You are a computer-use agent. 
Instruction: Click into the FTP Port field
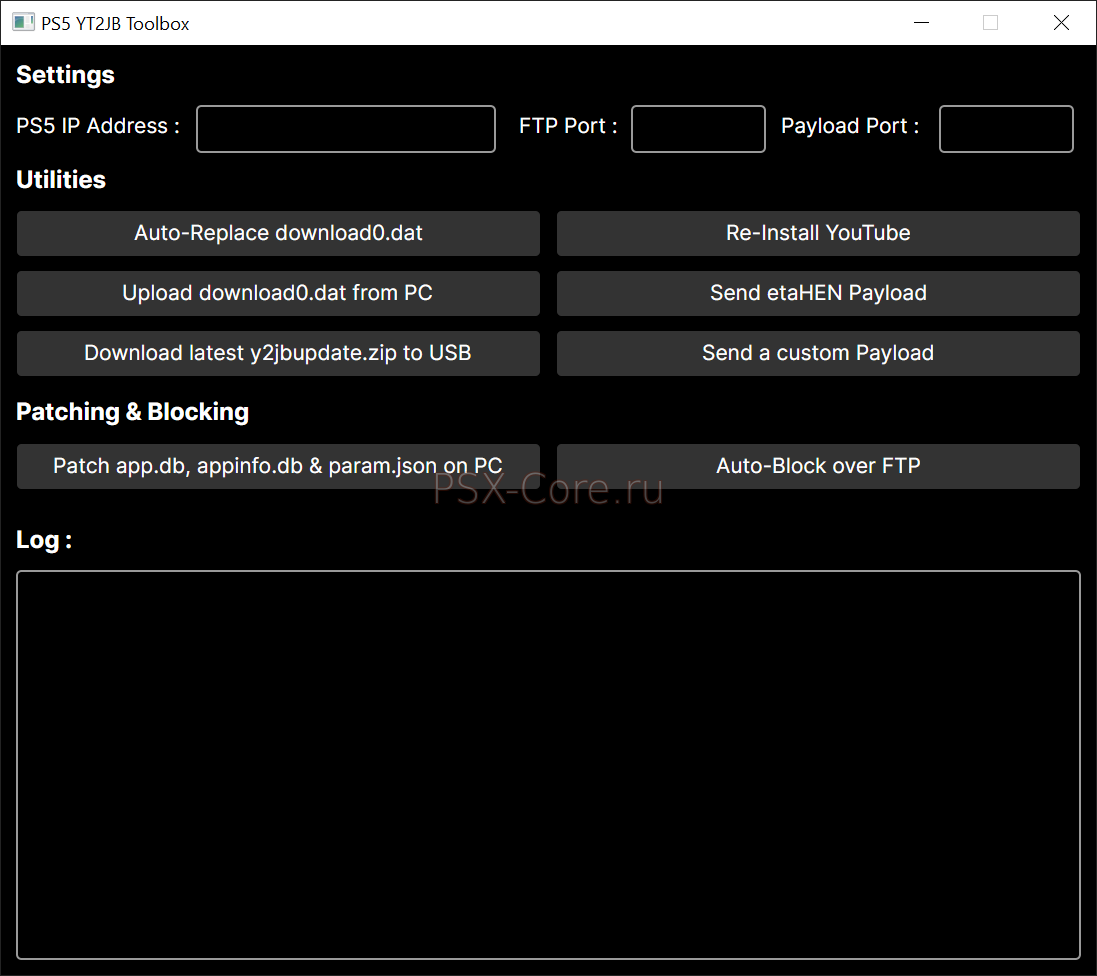698,129
